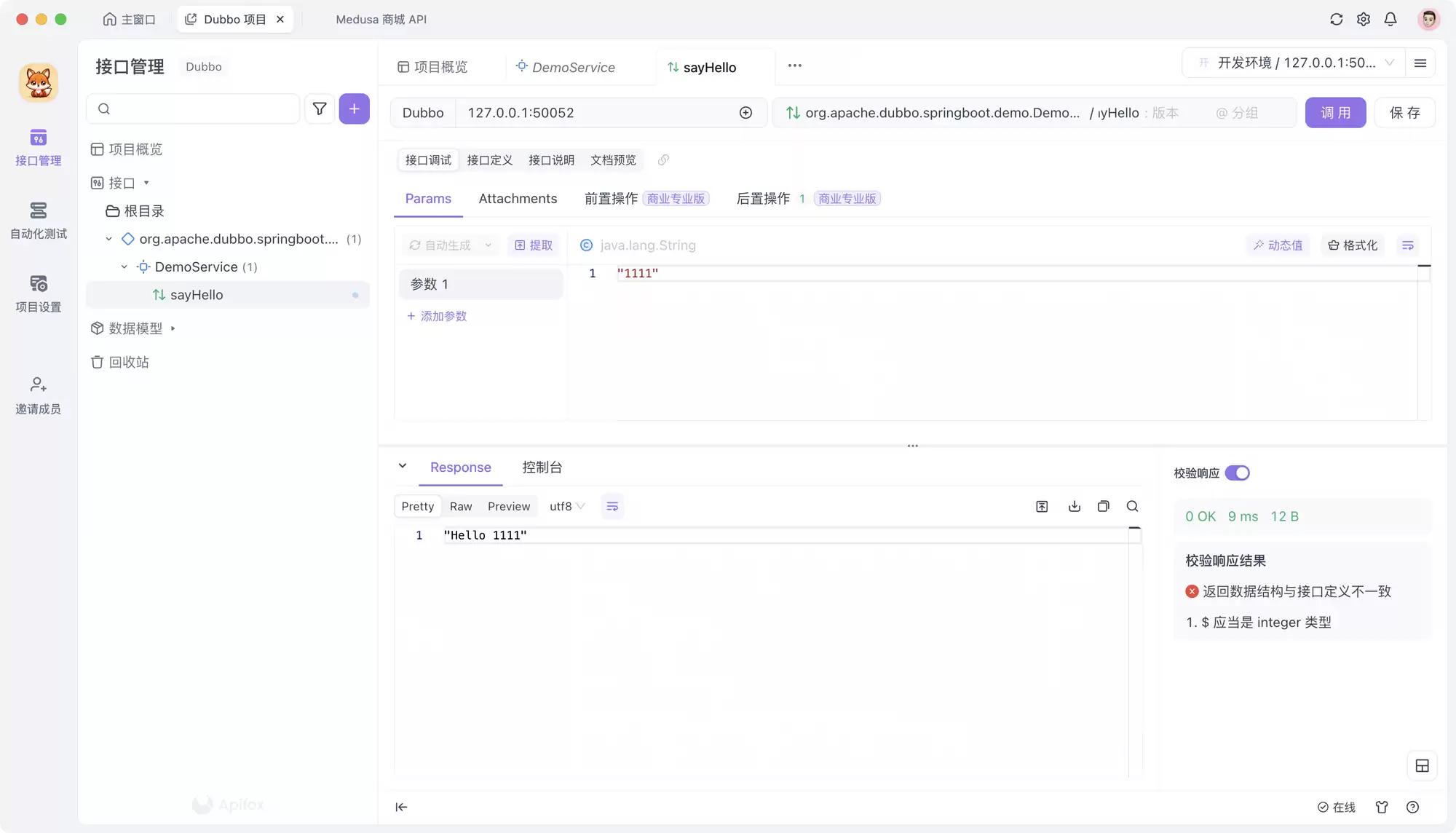Click 邀请成员 in the sidebar

point(39,396)
